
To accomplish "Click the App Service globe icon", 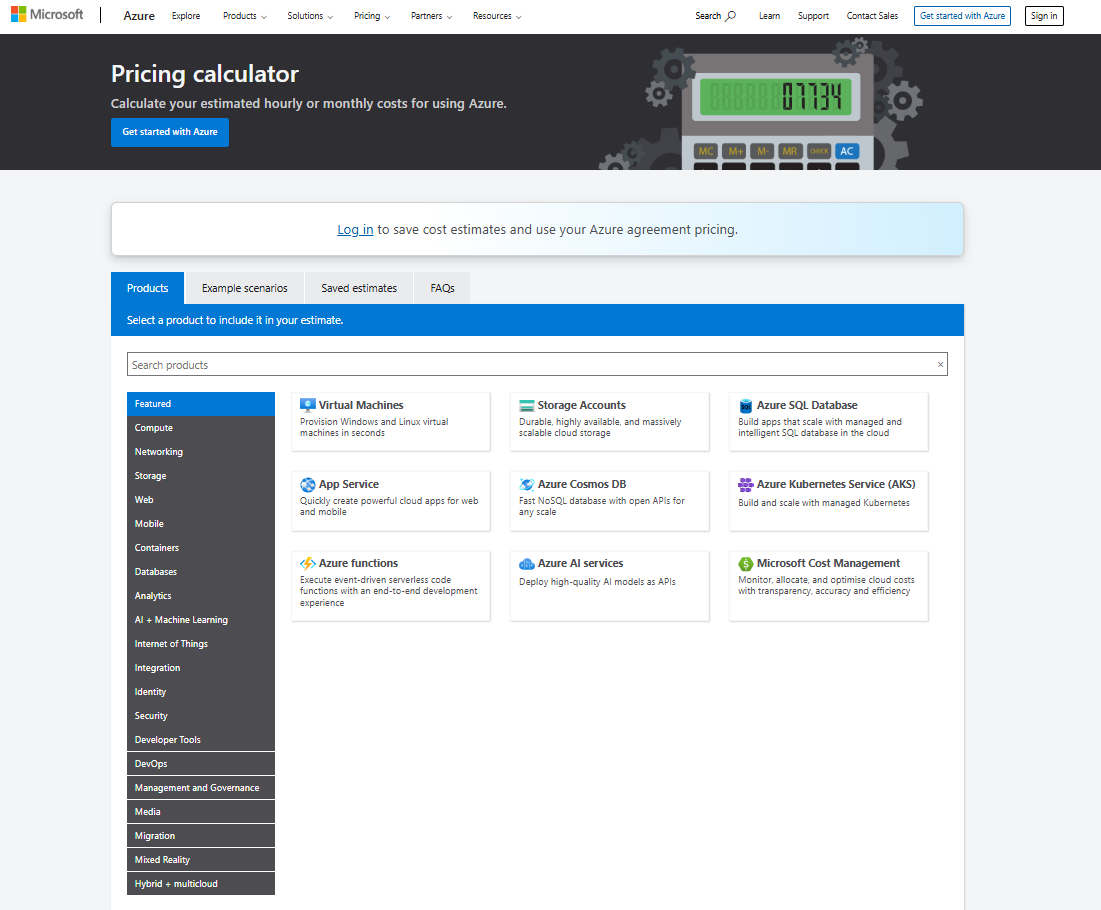I will coord(308,484).
